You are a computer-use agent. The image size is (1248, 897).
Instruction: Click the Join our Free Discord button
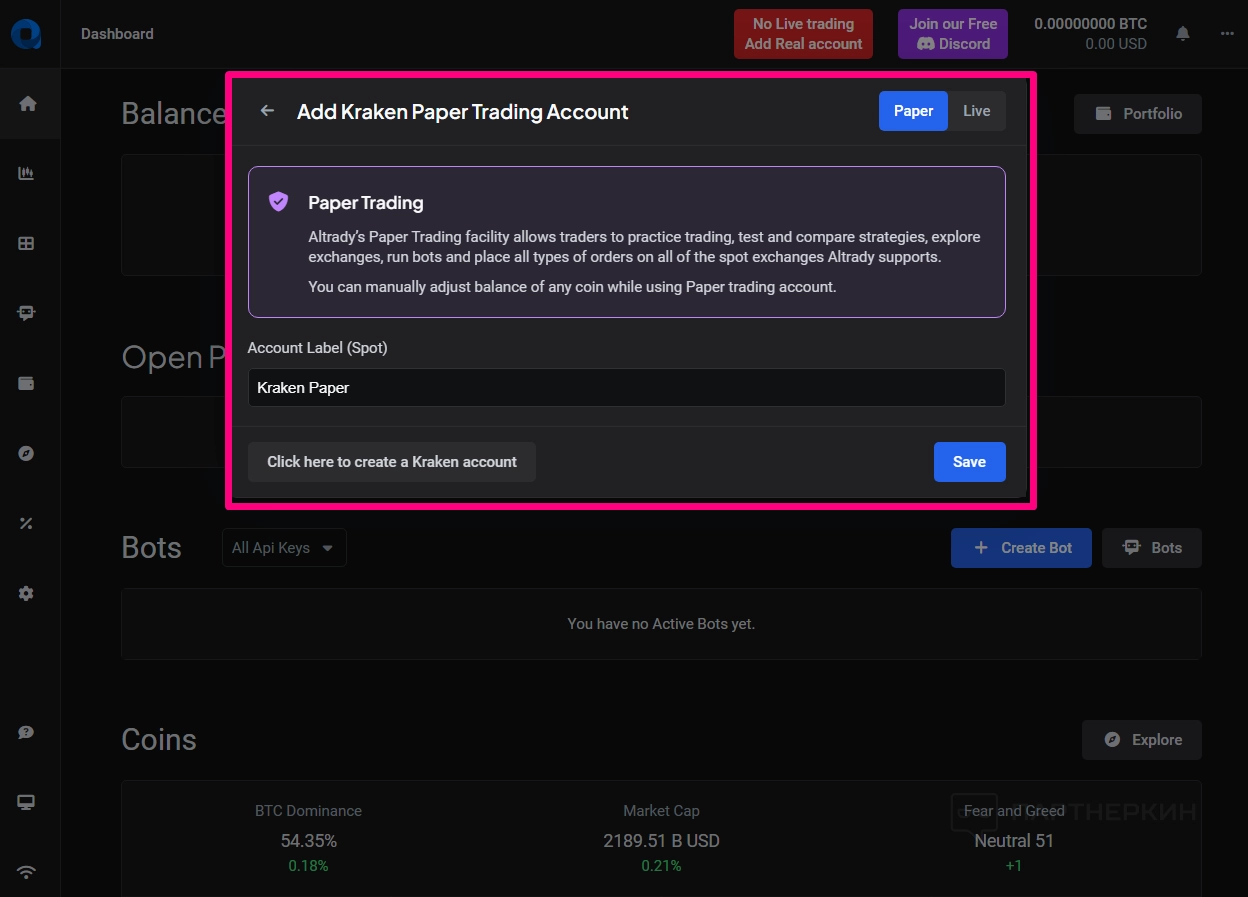coord(953,34)
